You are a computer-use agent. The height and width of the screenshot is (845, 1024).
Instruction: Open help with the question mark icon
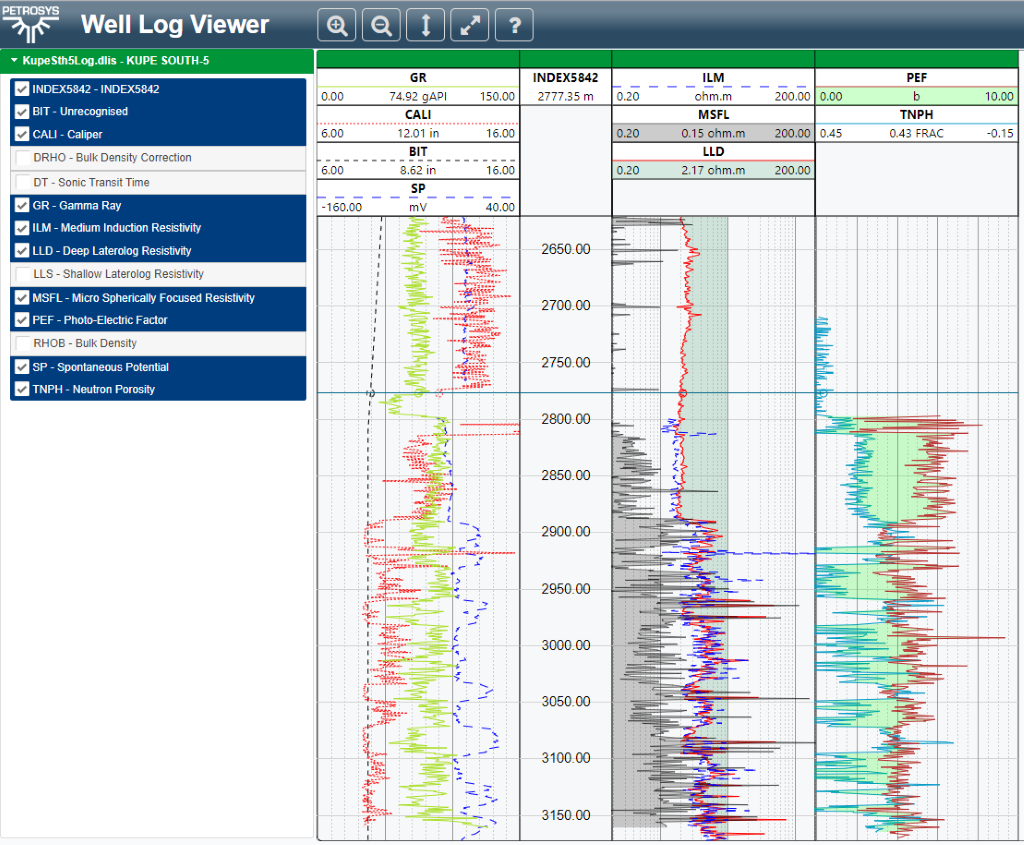[514, 26]
